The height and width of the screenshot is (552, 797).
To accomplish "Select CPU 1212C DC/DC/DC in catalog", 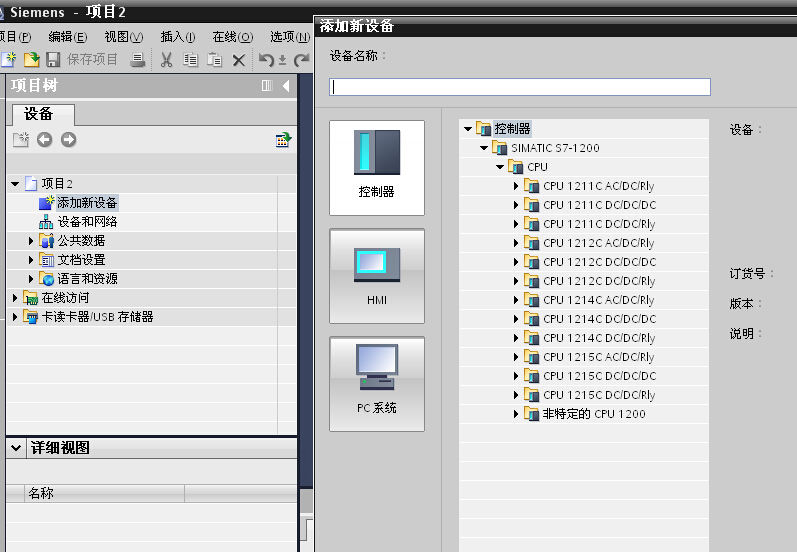I will [x=599, y=262].
